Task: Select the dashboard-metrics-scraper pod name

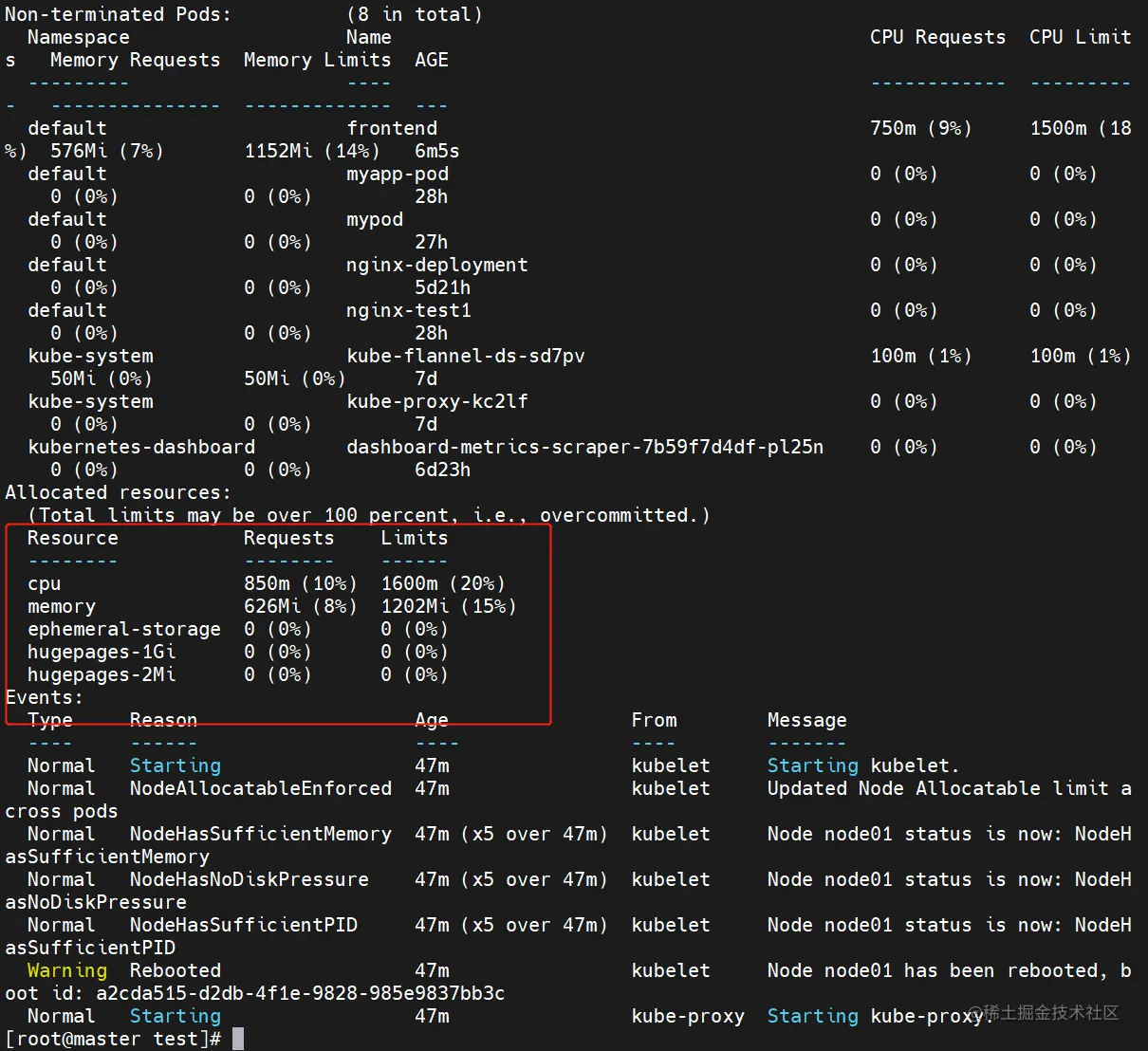Action: coord(585,447)
